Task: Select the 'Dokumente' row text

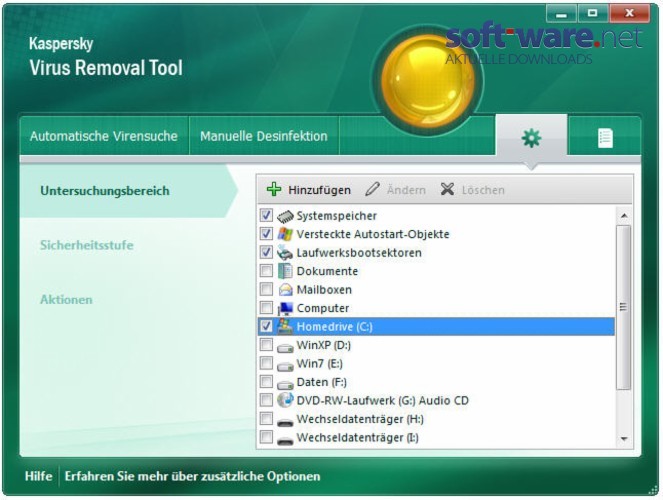Action: (327, 271)
